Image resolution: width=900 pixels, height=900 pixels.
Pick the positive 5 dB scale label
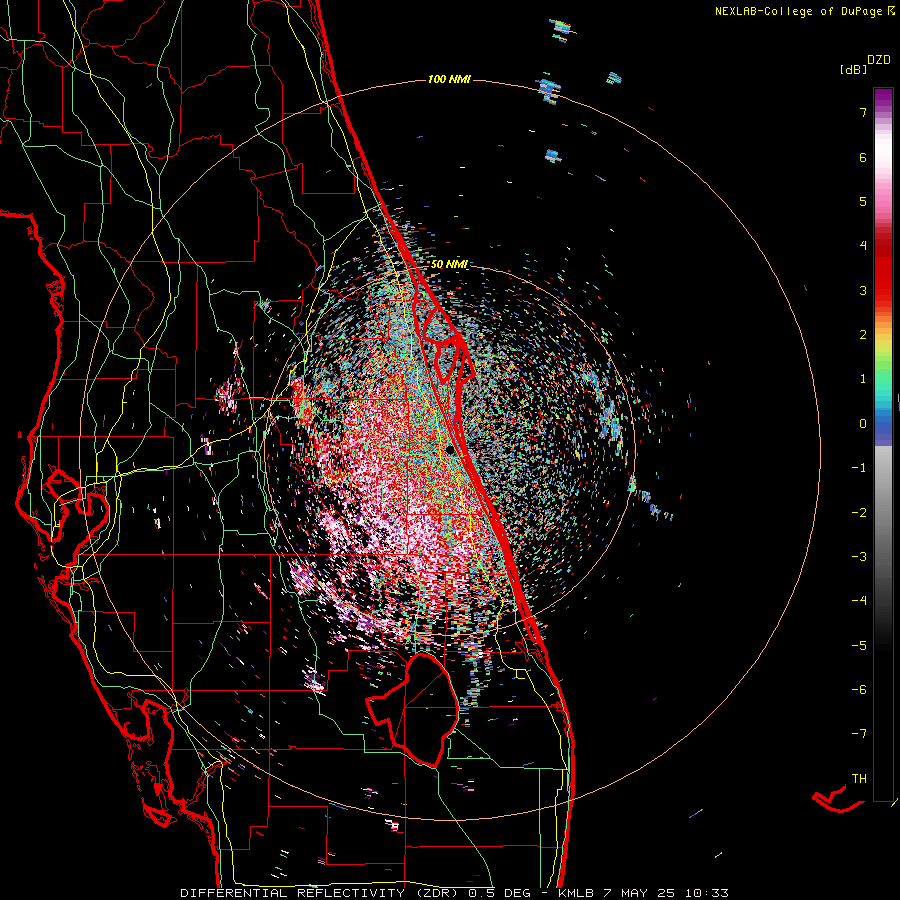coord(863,201)
